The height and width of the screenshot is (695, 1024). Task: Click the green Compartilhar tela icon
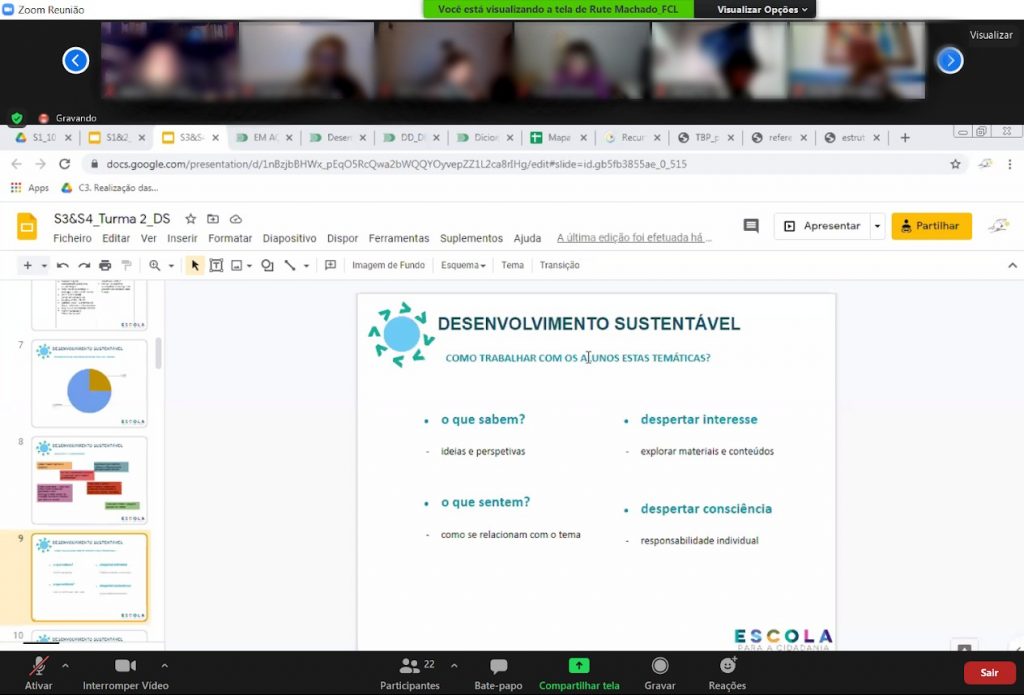[x=579, y=667]
